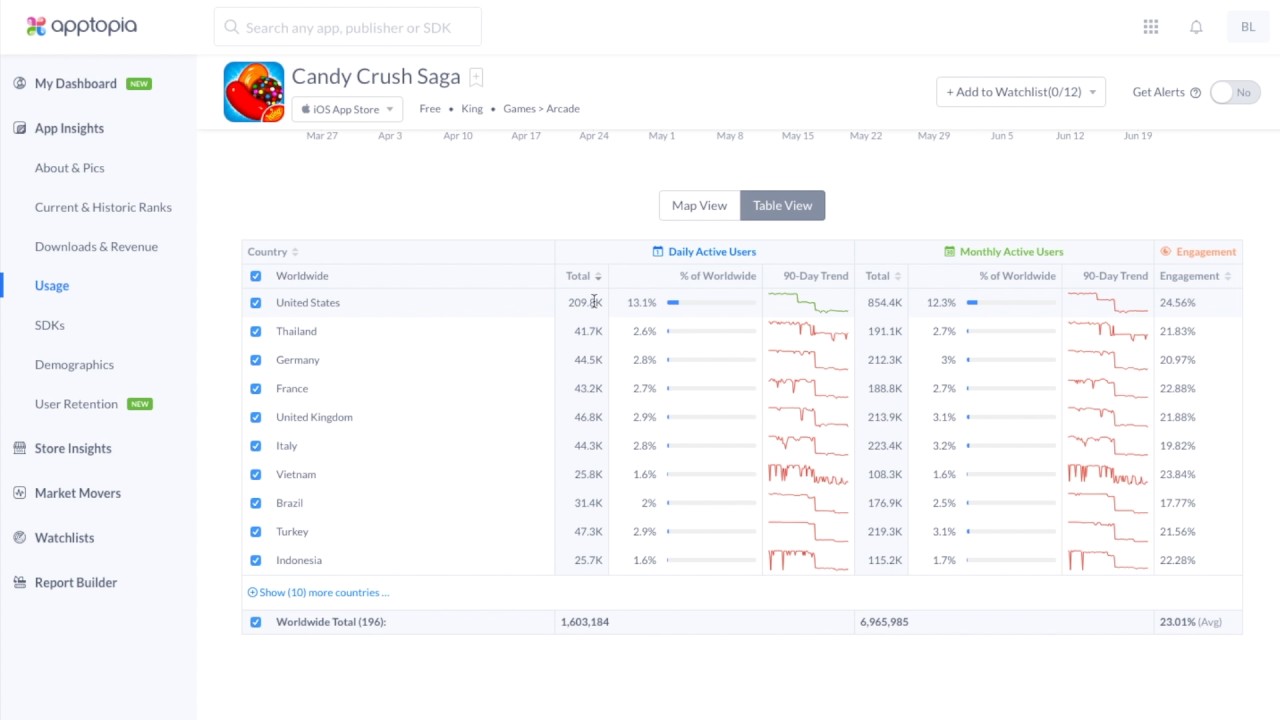Click the Daily Active Users calendar icon
Image resolution: width=1280 pixels, height=720 pixels.
click(658, 252)
